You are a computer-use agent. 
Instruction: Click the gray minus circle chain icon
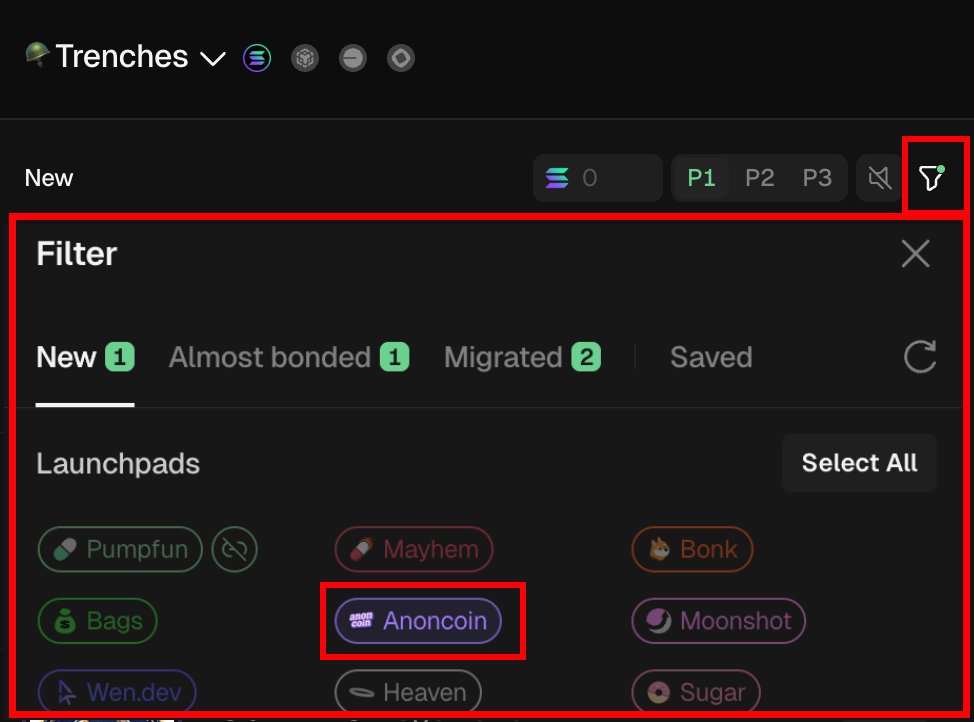[352, 58]
